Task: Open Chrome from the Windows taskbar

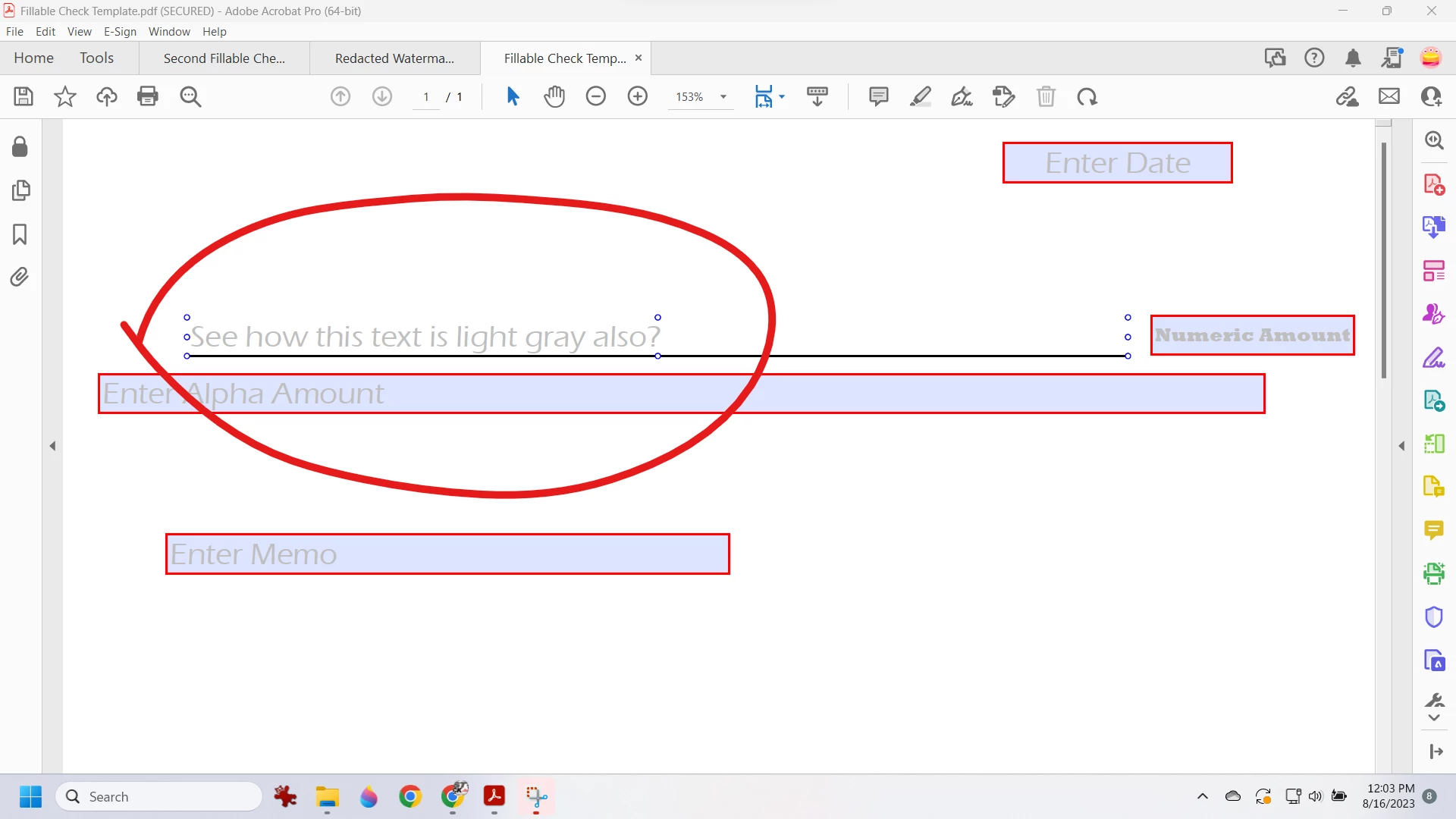Action: [410, 797]
